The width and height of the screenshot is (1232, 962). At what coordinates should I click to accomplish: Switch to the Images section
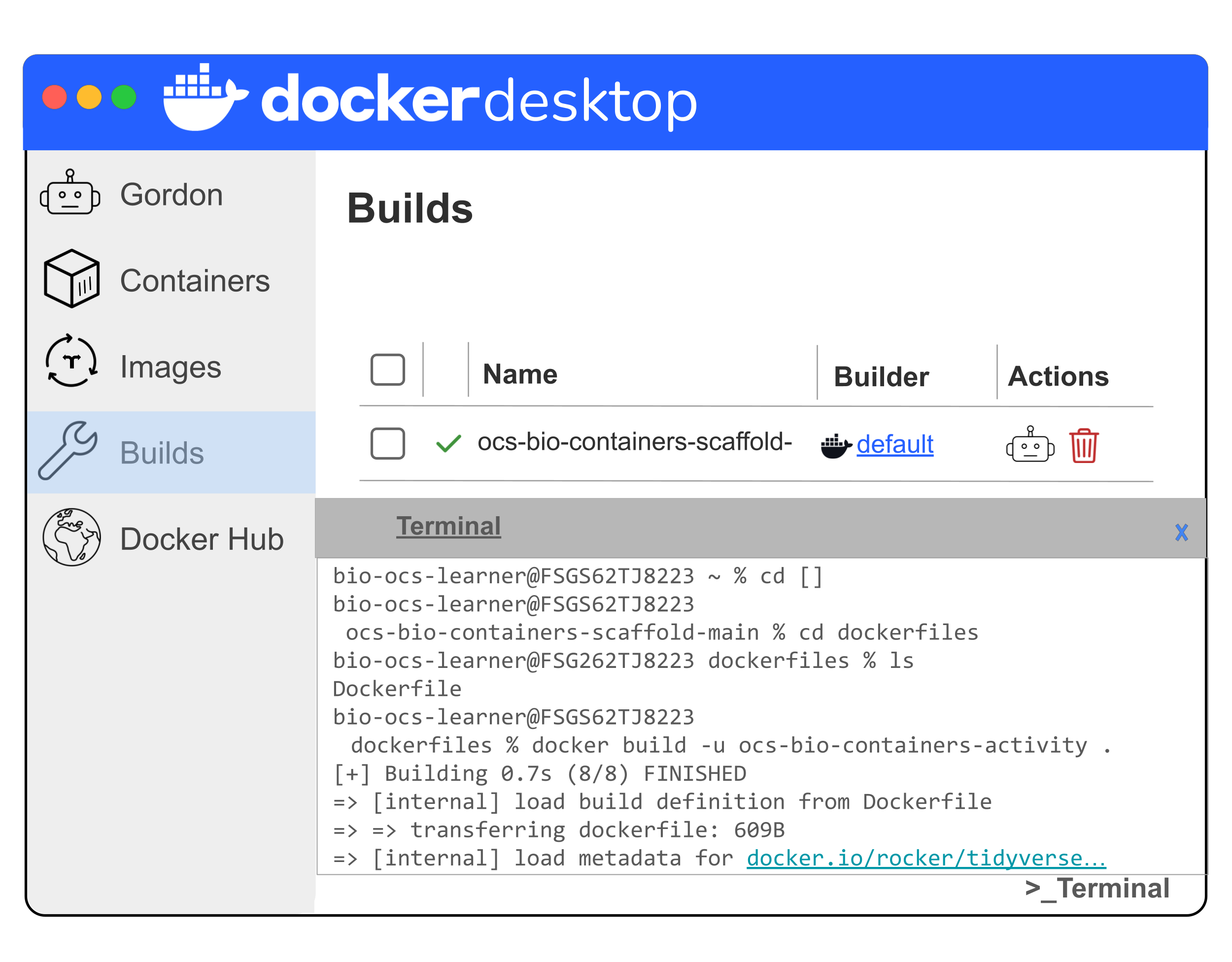171,367
